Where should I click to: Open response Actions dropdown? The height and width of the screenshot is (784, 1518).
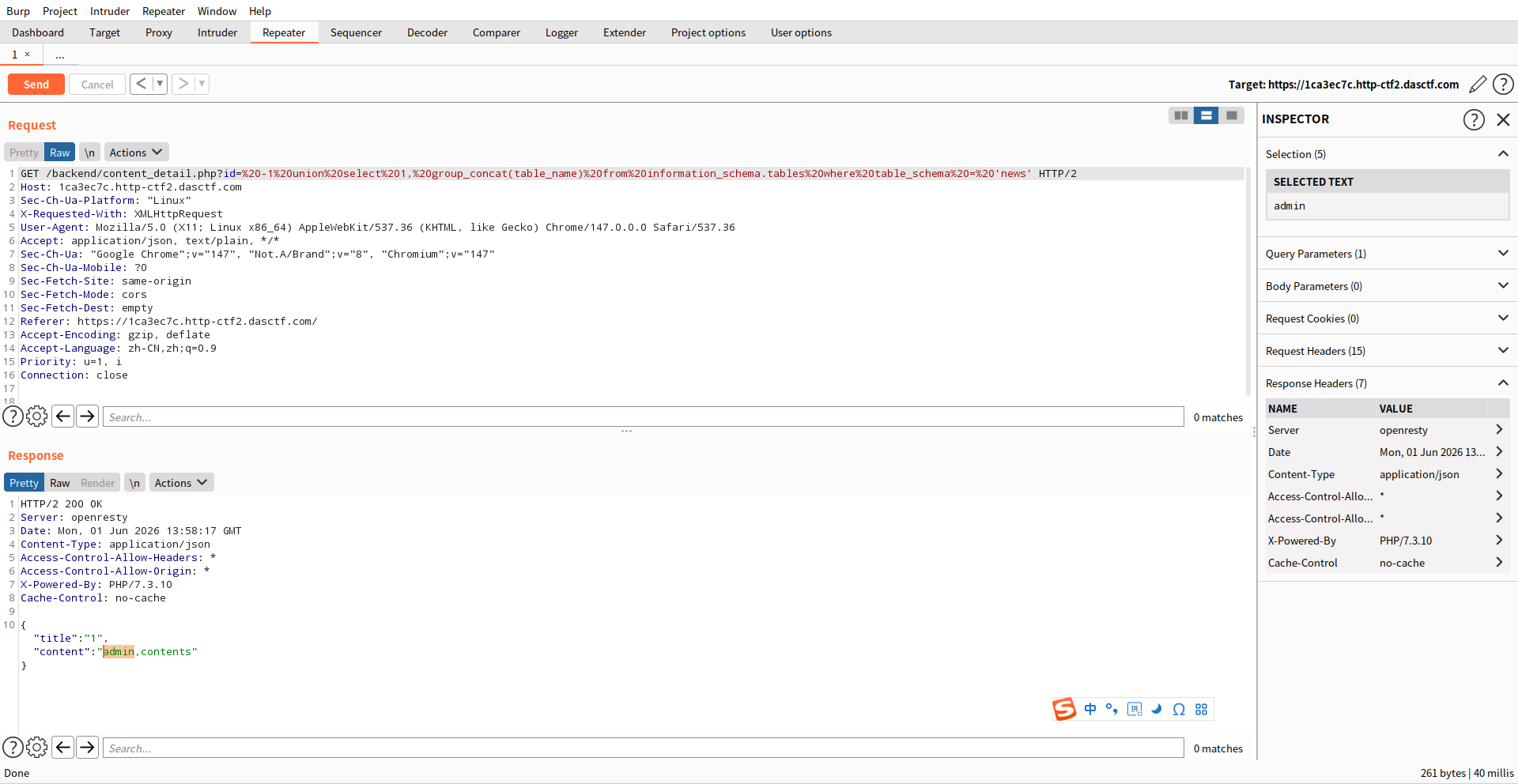[181, 483]
